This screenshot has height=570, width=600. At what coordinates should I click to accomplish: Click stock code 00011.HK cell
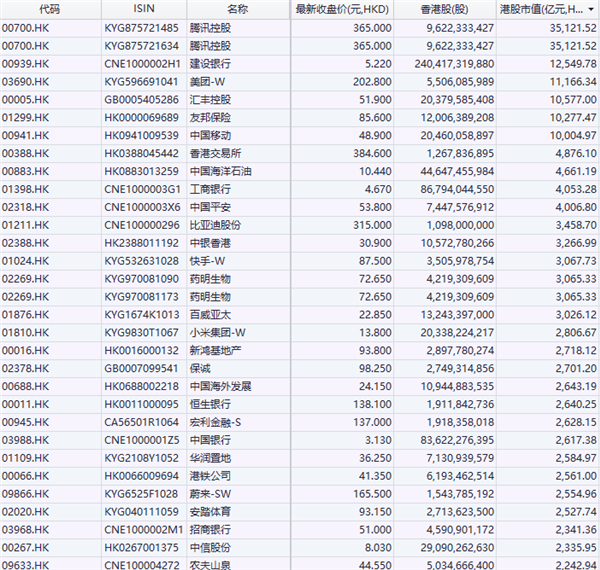[x=26, y=405]
